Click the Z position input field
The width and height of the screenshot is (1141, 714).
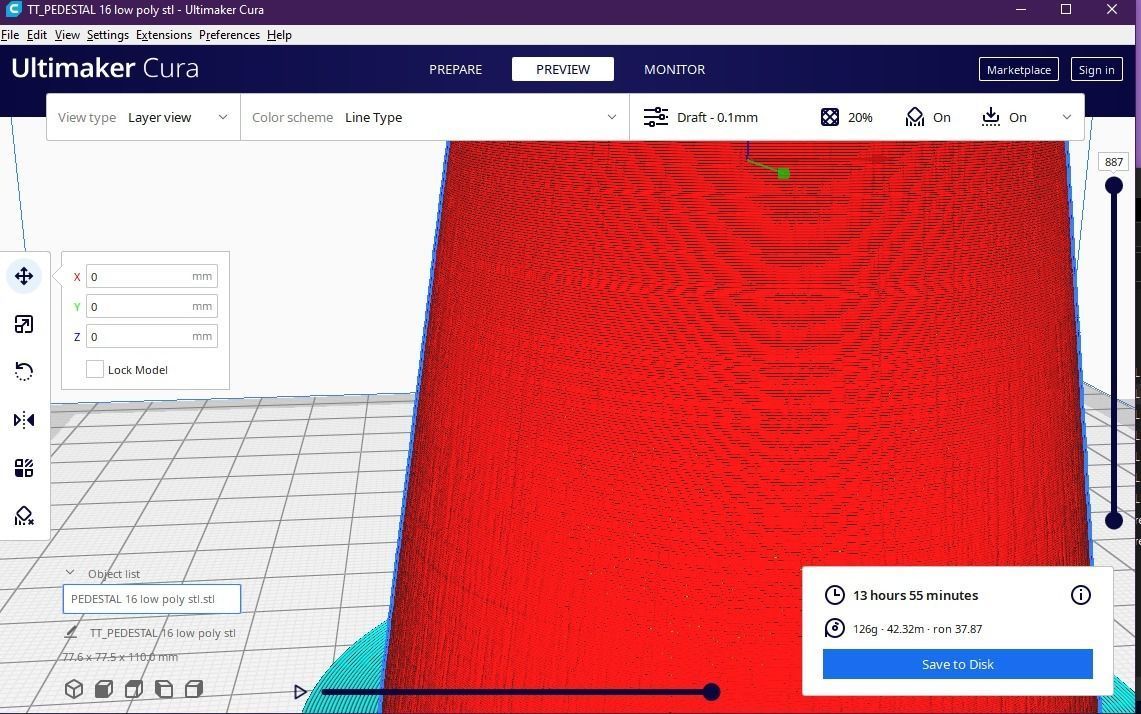[151, 336]
